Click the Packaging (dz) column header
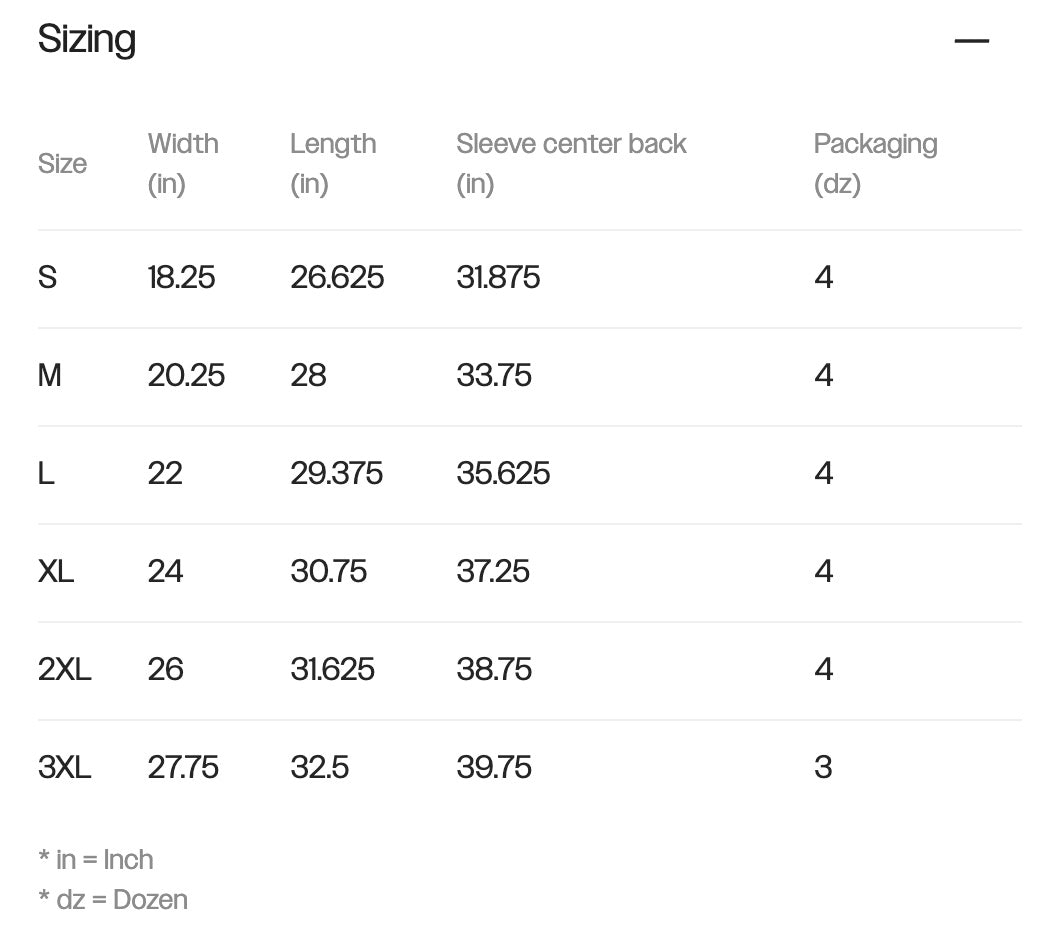Viewport: 1046px width, 940px height. [875, 163]
